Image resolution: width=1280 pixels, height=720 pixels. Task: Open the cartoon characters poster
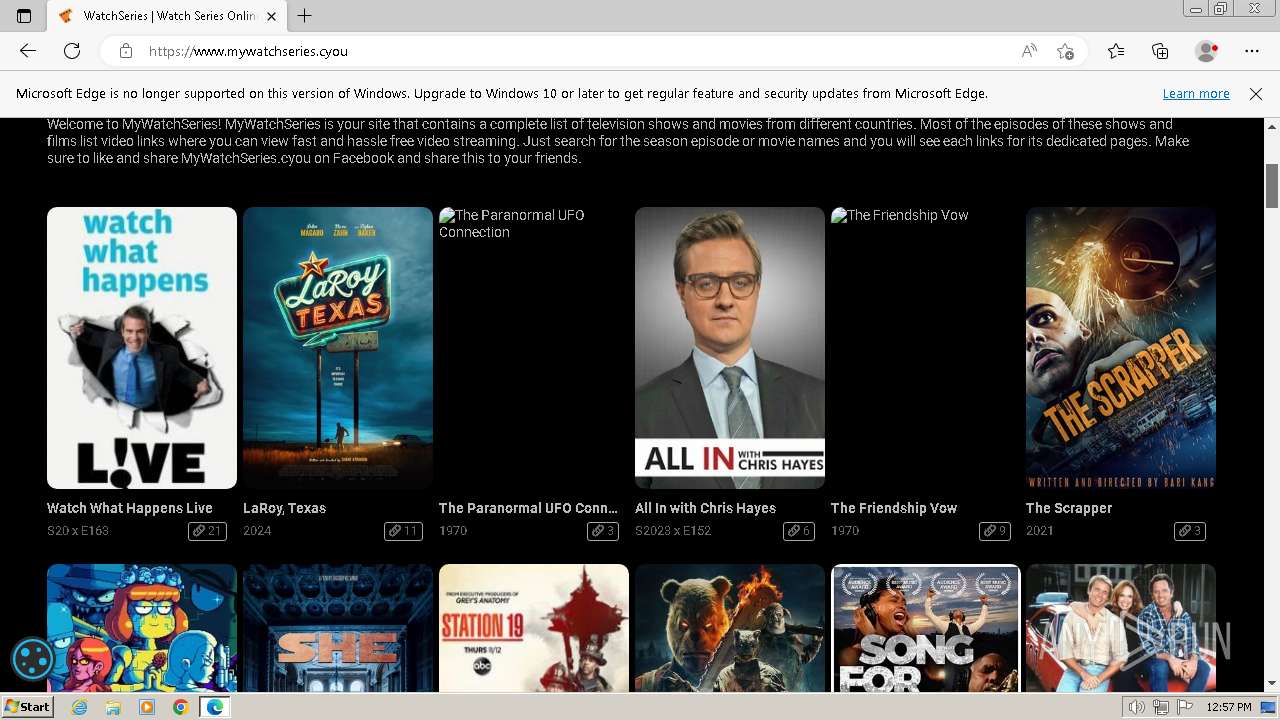pyautogui.click(x=142, y=628)
